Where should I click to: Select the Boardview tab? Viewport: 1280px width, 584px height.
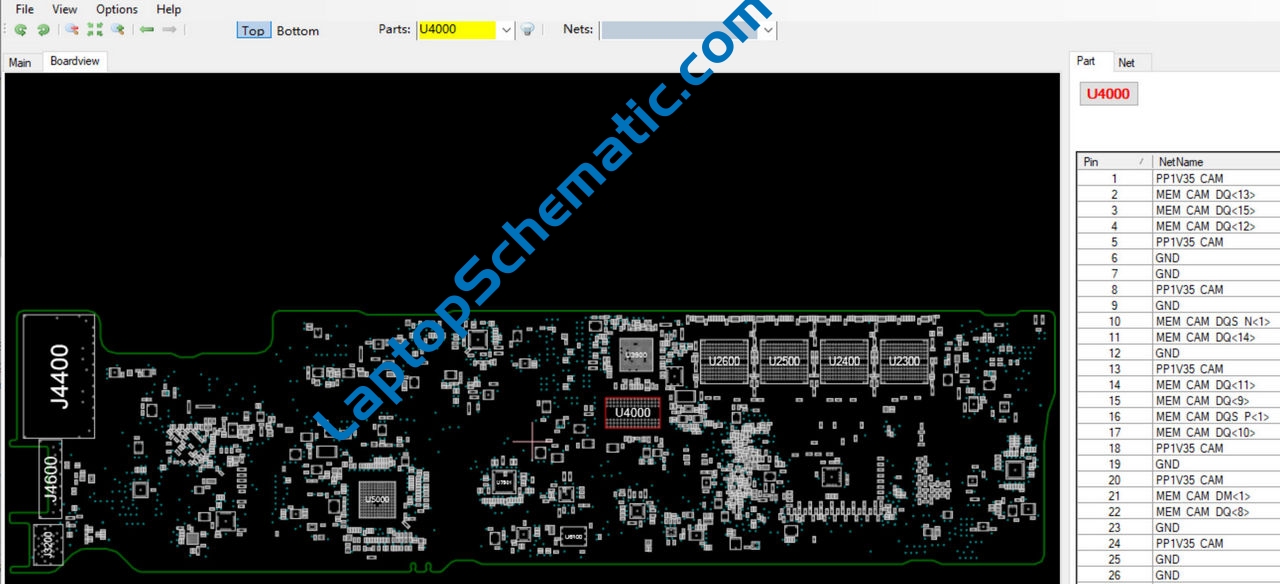tap(75, 61)
